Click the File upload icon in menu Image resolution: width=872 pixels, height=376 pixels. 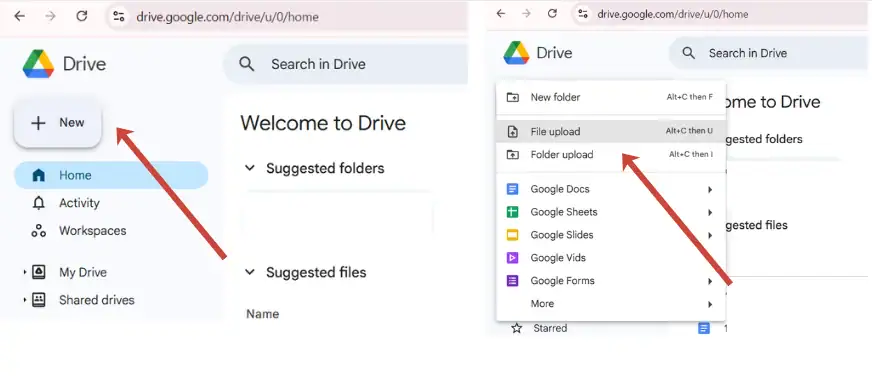click(x=512, y=132)
